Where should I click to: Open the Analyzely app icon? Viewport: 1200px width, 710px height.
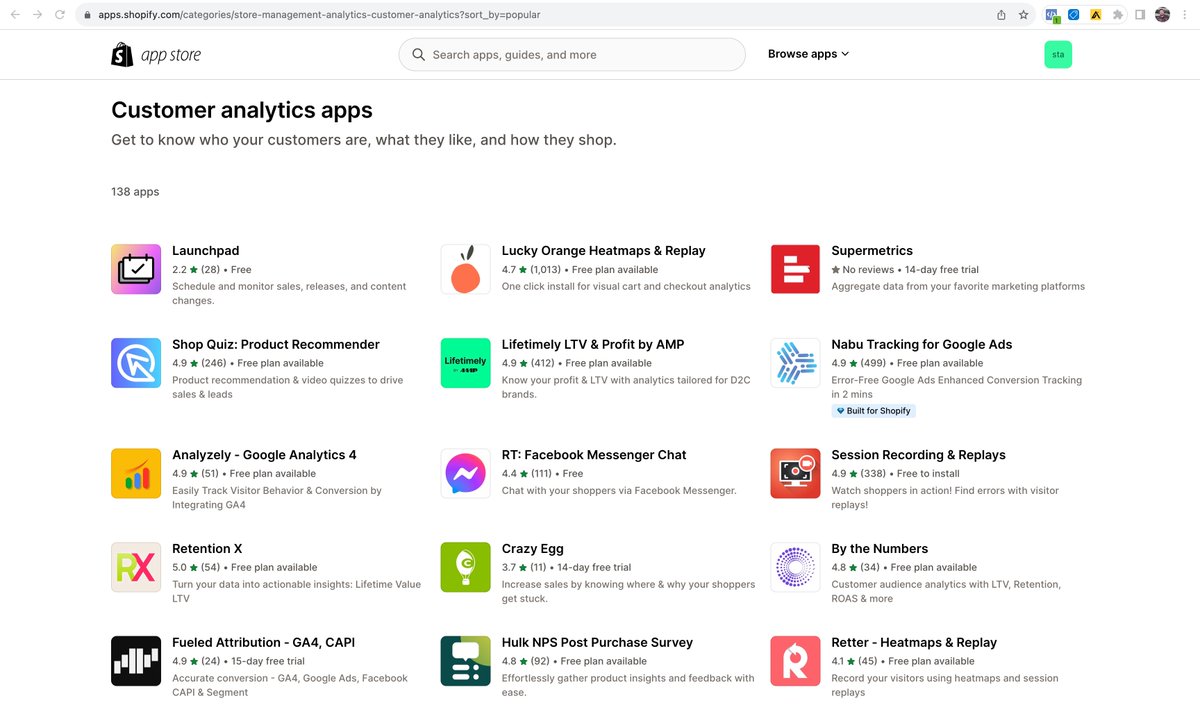136,473
